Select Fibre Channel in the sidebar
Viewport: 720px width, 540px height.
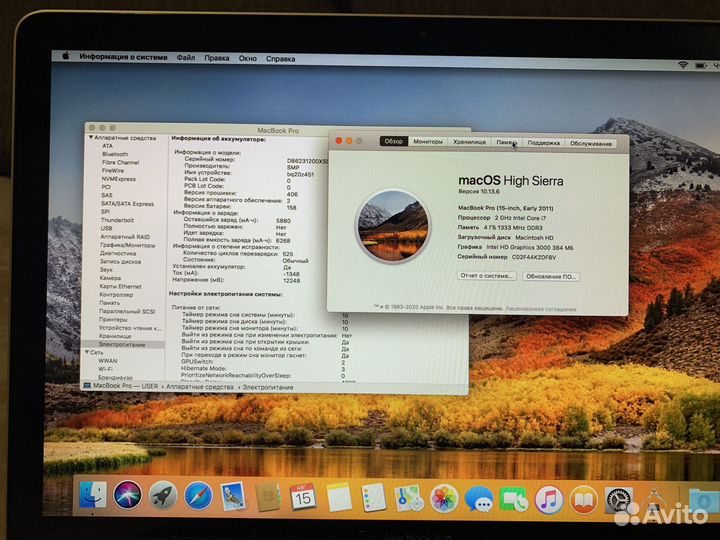click(120, 162)
